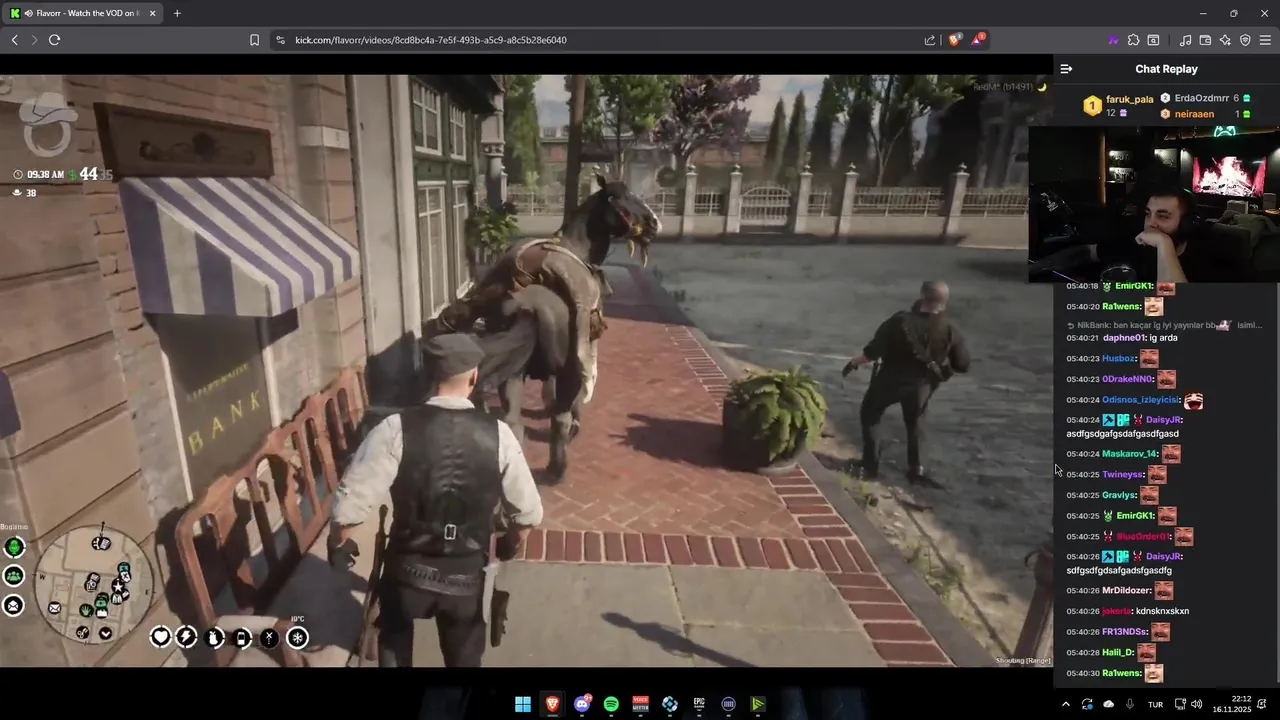Click 0DrakeNN0 username in chat

(x=1128, y=379)
